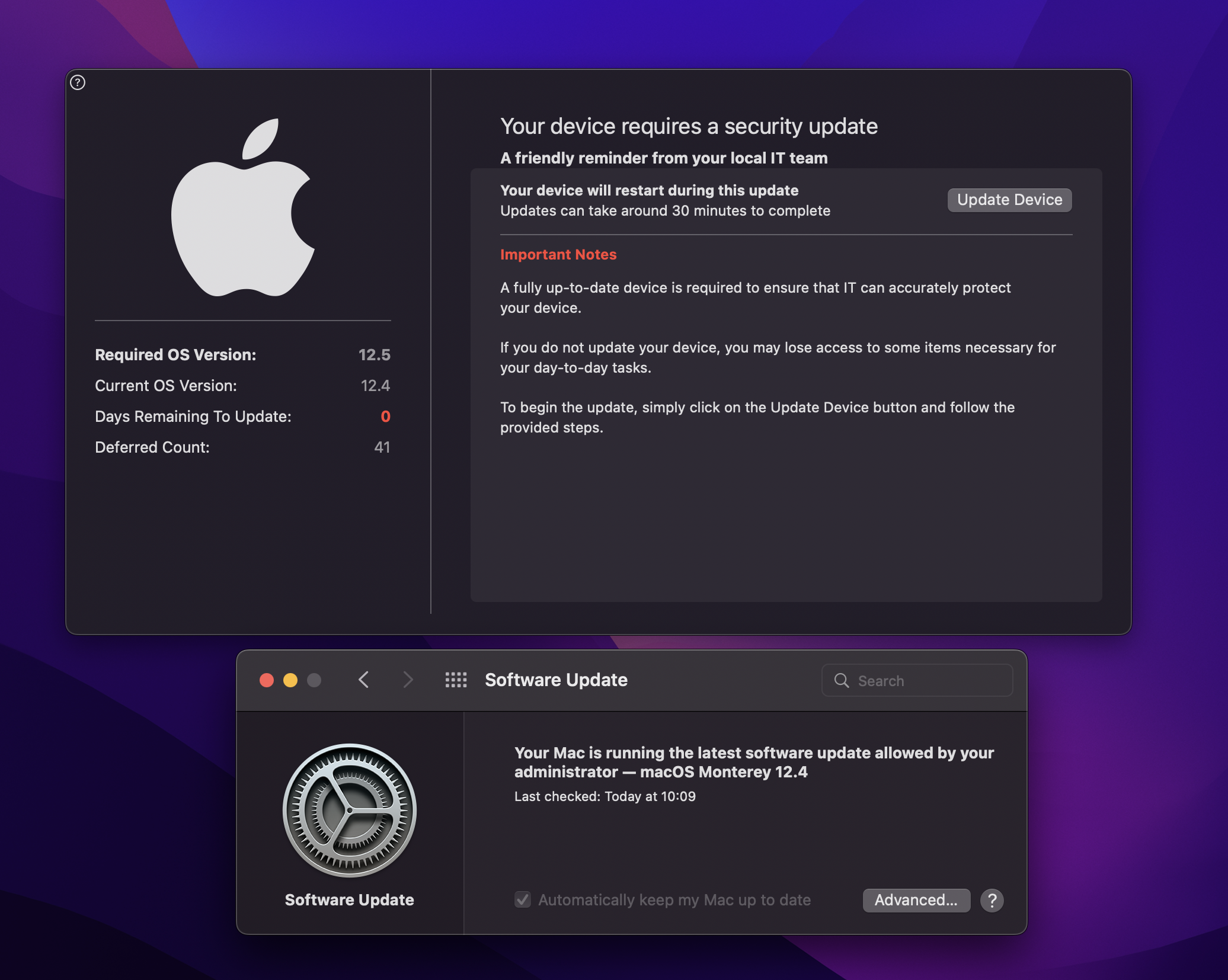
Task: Open help via round question button
Action: point(992,900)
